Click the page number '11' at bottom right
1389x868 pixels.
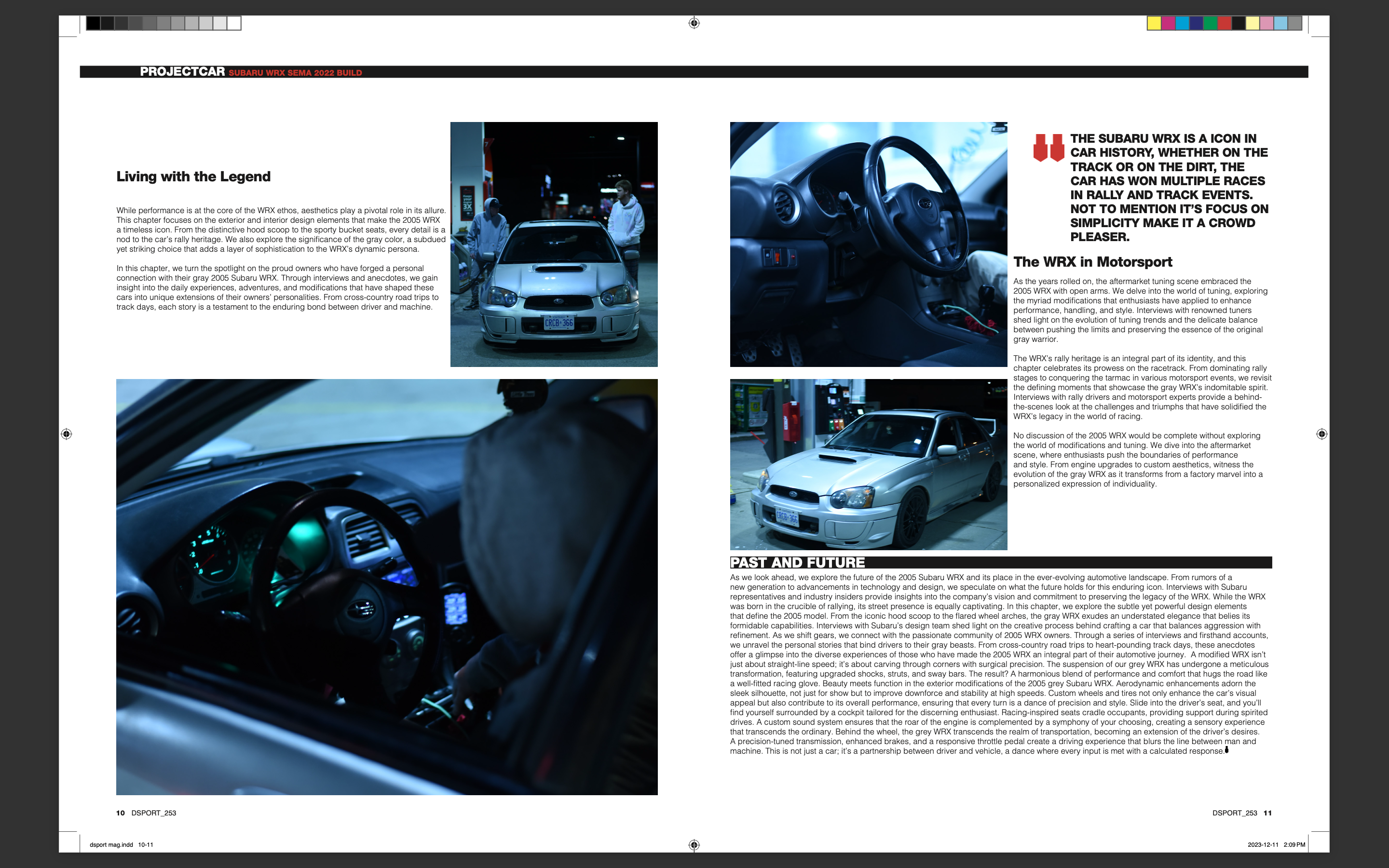click(1268, 813)
